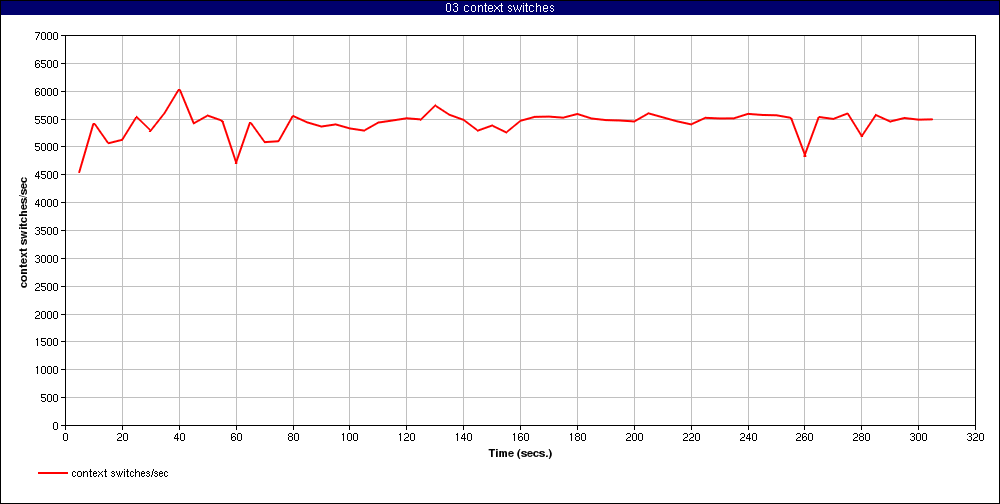Click the 4000 y-axis label

(48, 203)
